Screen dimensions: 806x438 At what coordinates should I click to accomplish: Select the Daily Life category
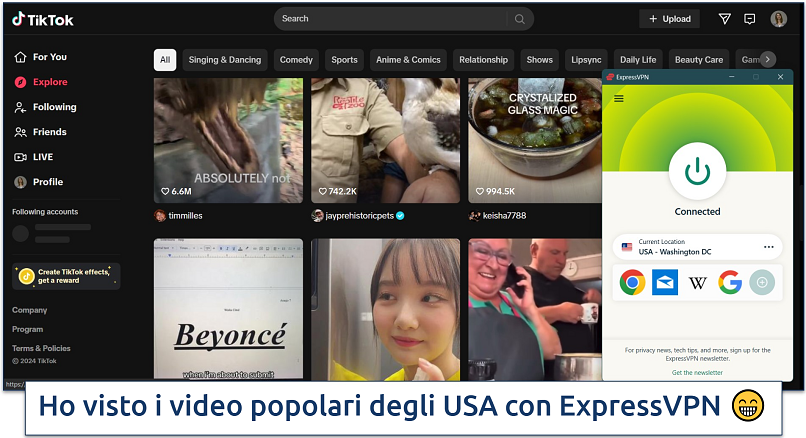(x=638, y=60)
